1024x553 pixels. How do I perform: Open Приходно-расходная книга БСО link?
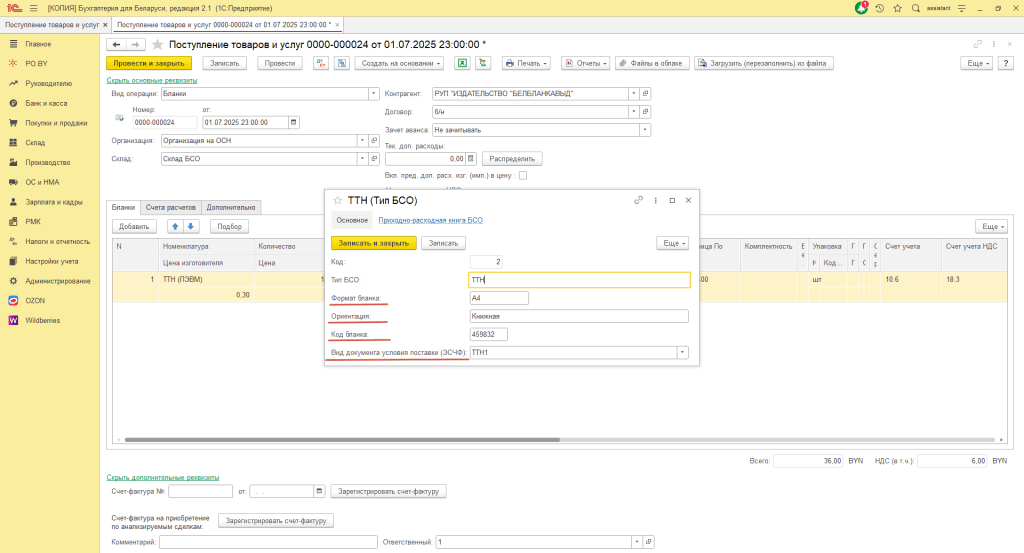tap(430, 220)
